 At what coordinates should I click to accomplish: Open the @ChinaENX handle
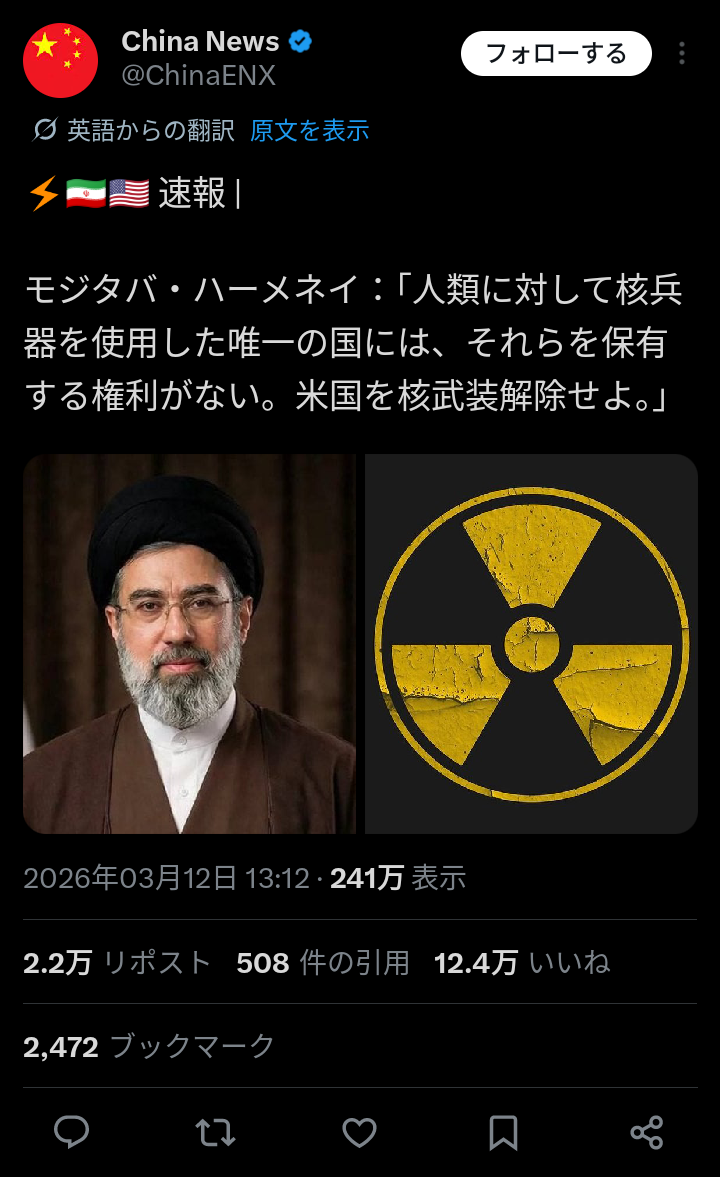click(x=198, y=75)
